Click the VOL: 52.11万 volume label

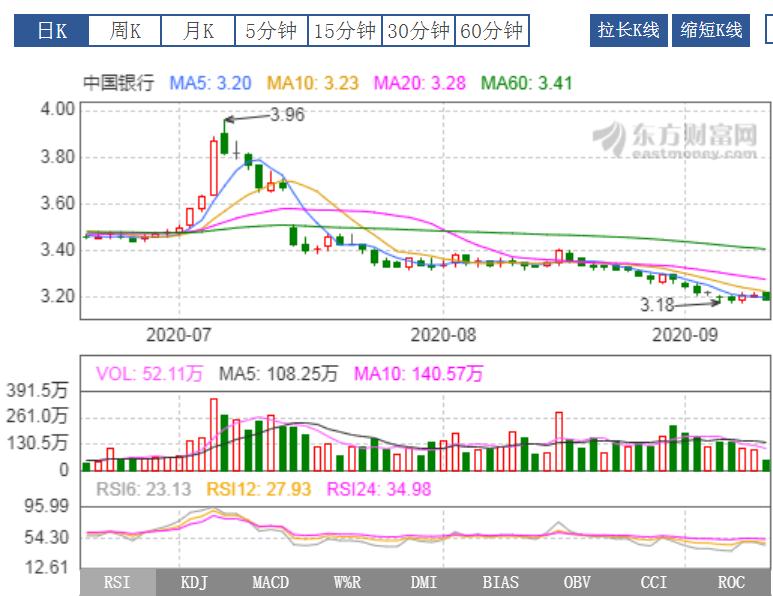click(149, 374)
